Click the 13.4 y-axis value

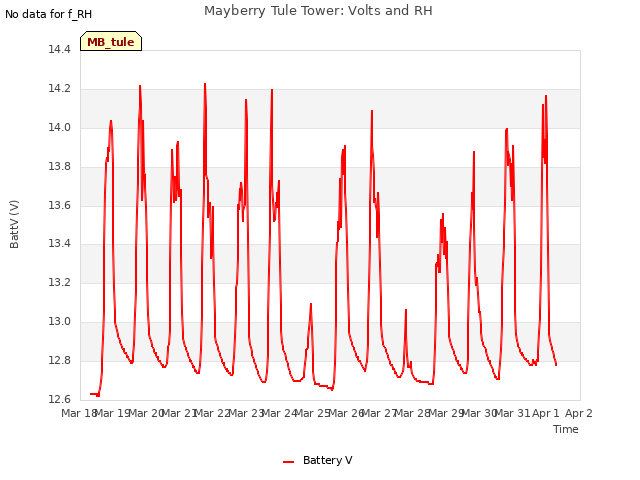[60, 244]
